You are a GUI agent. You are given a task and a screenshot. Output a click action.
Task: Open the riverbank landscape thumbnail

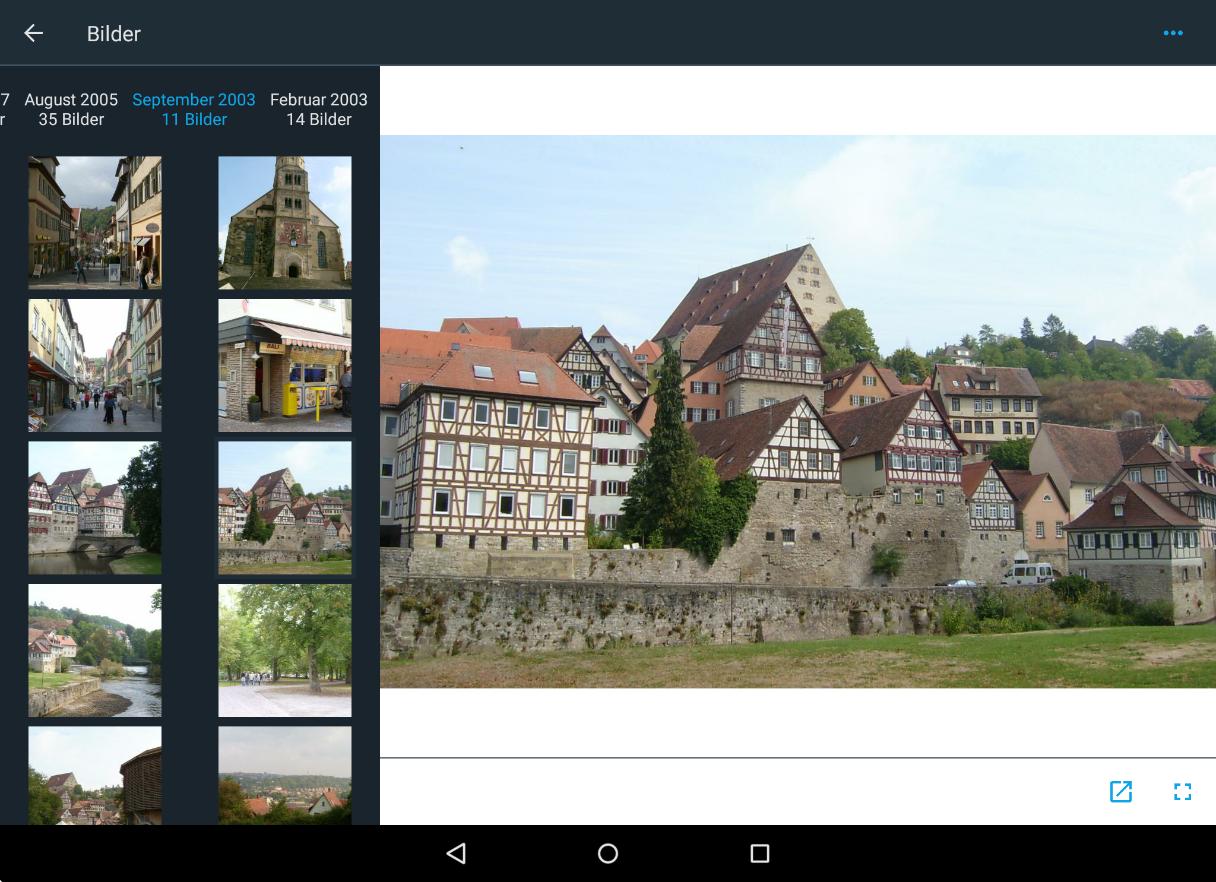[x=95, y=650]
